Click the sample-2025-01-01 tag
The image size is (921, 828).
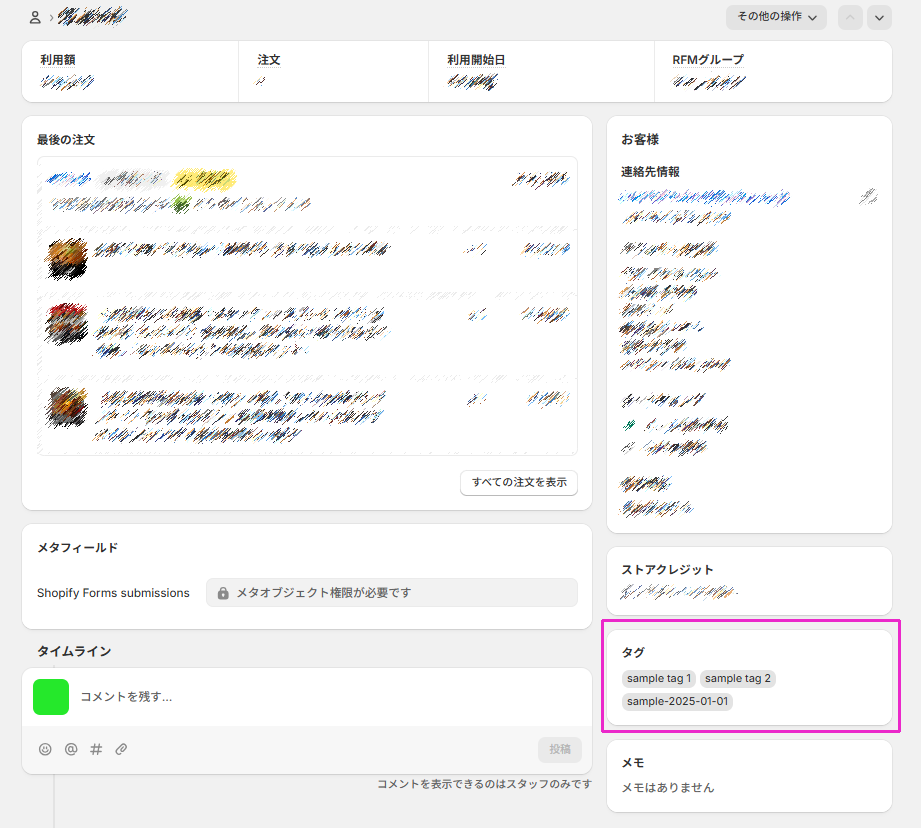[x=678, y=702]
